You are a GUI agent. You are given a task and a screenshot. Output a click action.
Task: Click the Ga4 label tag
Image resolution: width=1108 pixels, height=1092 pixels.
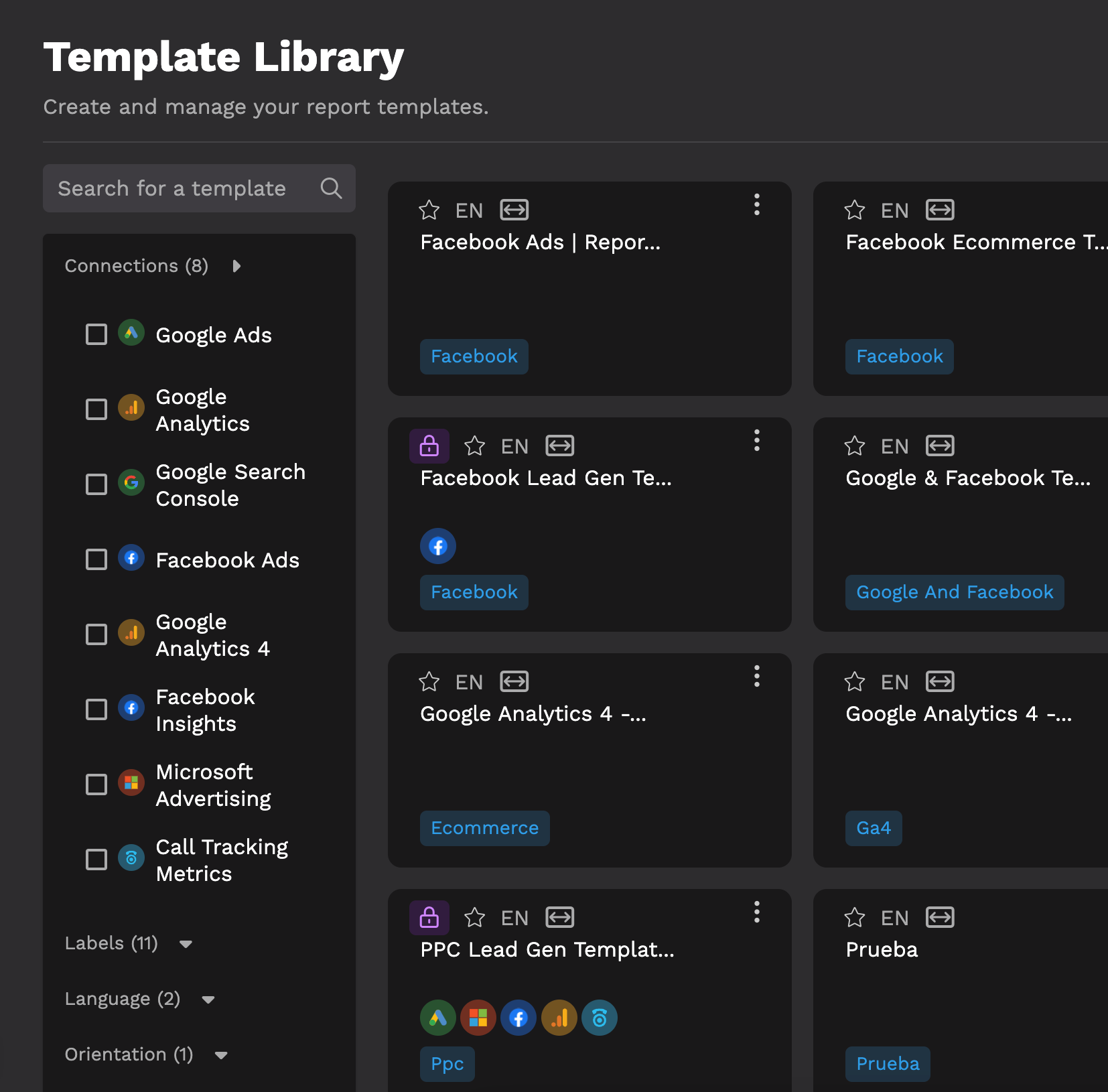874,828
